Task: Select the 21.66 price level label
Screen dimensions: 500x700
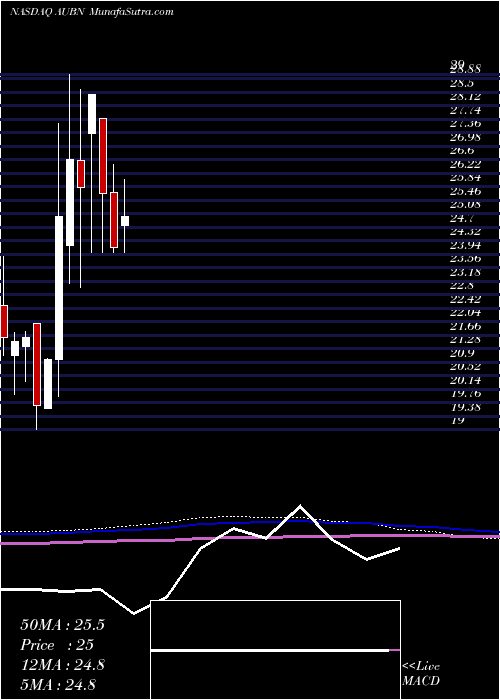Action: click(465, 326)
